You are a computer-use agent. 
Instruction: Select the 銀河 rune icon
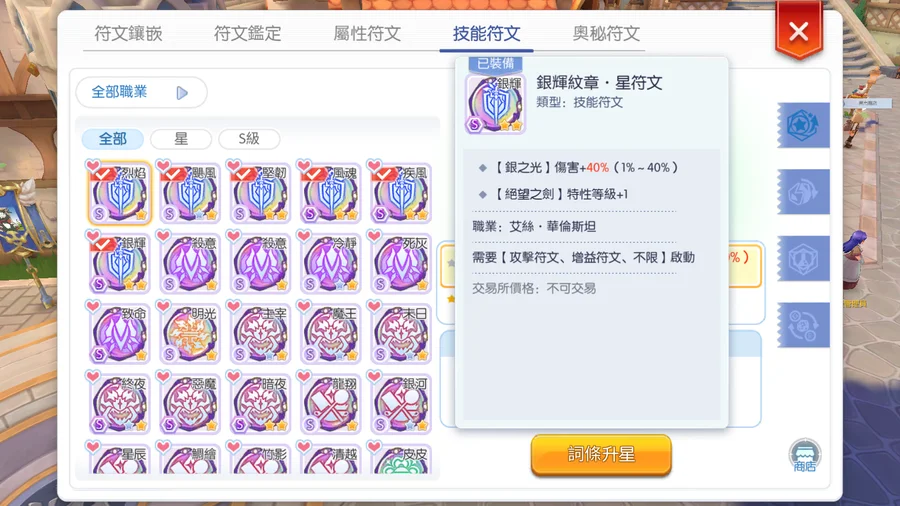(x=401, y=404)
